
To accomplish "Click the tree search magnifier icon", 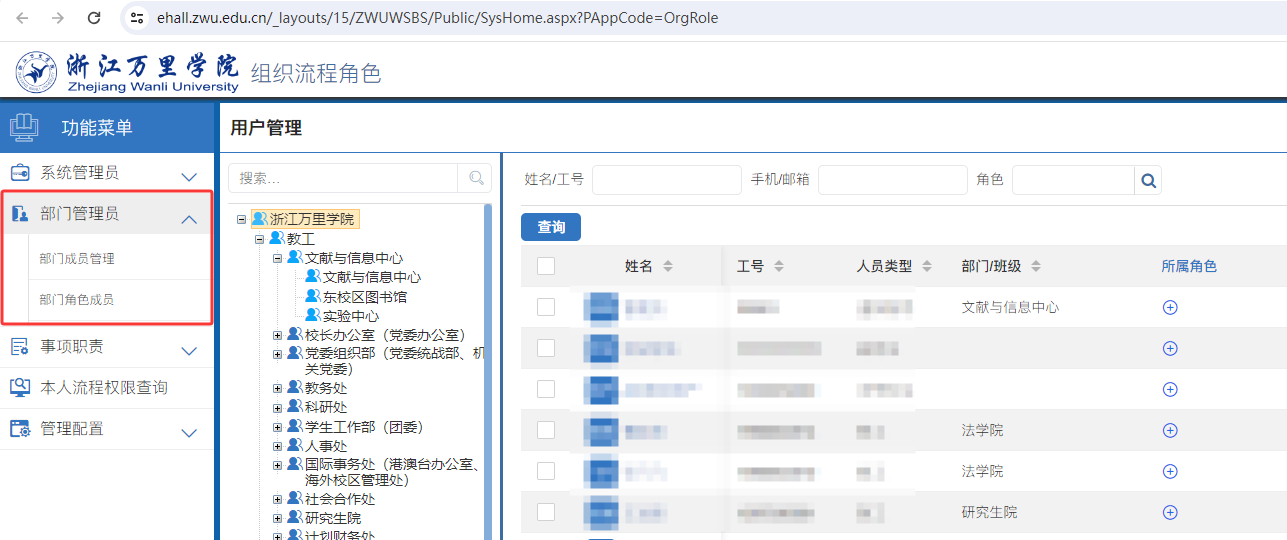I will tap(475, 178).
